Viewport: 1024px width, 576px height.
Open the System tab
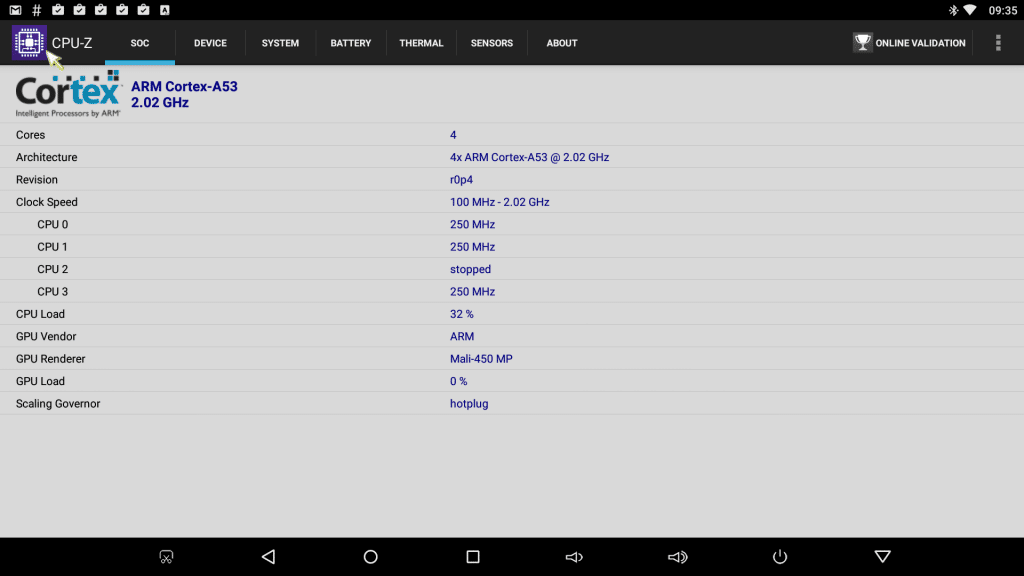pos(280,43)
